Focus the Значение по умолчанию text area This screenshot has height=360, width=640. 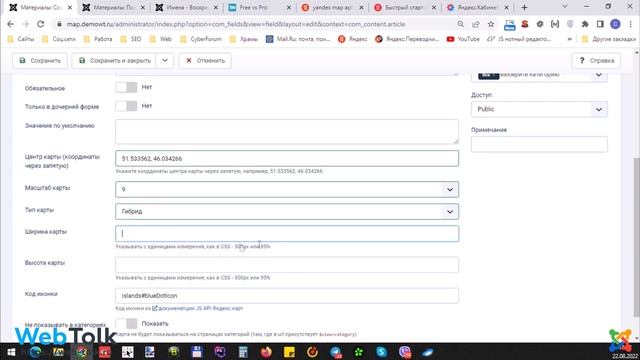pyautogui.click(x=287, y=131)
